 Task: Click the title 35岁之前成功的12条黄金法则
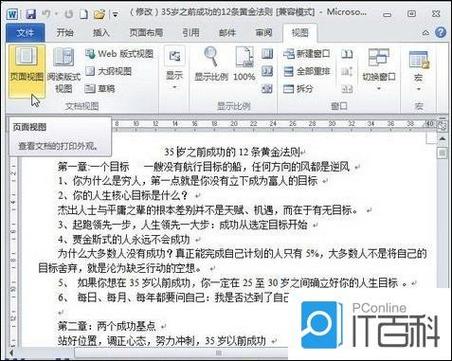[x=233, y=152]
